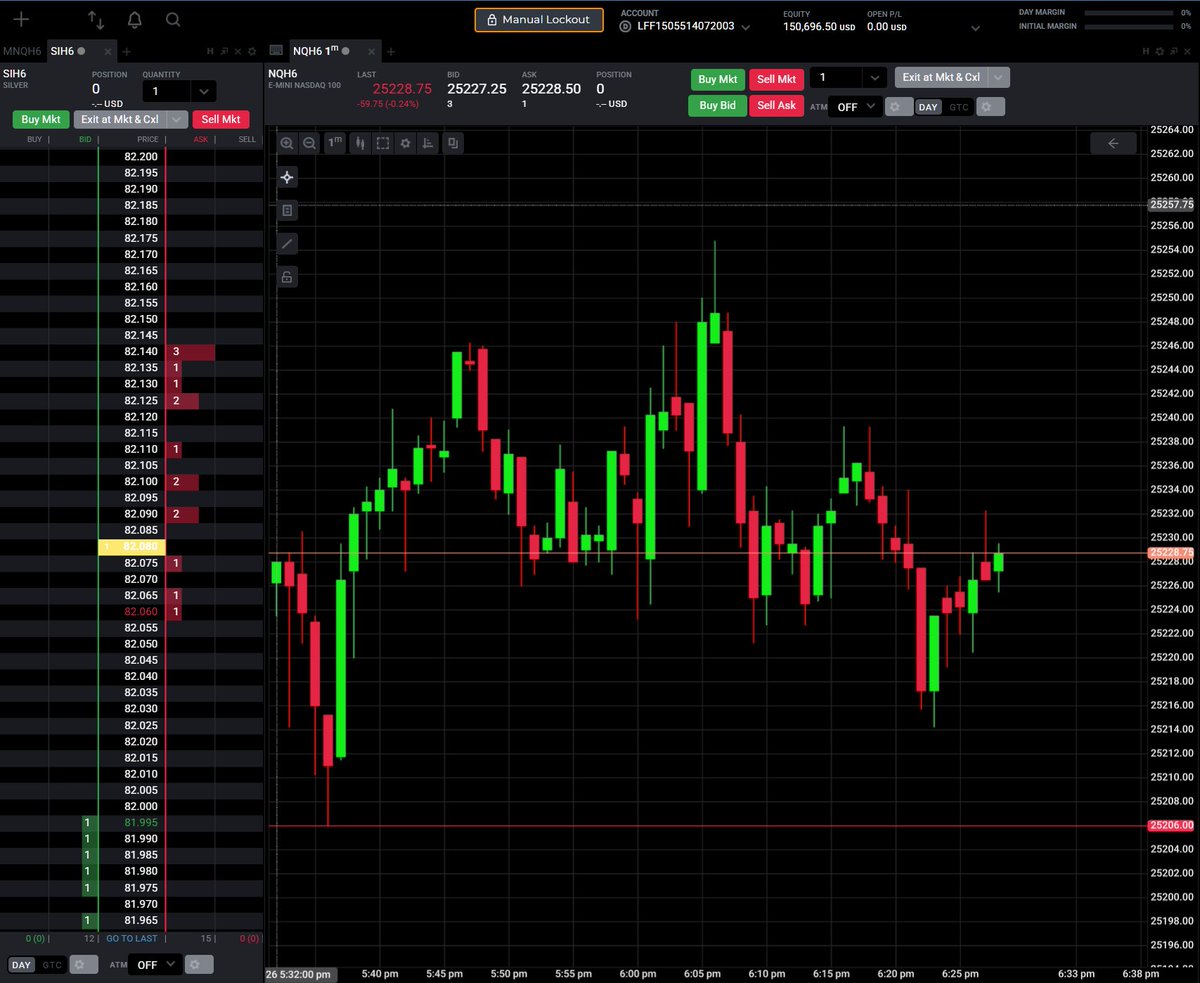Viewport: 1200px width, 983px height.
Task: Expand the chart Exit at Mkt & Cxl arrow
Action: coord(999,78)
